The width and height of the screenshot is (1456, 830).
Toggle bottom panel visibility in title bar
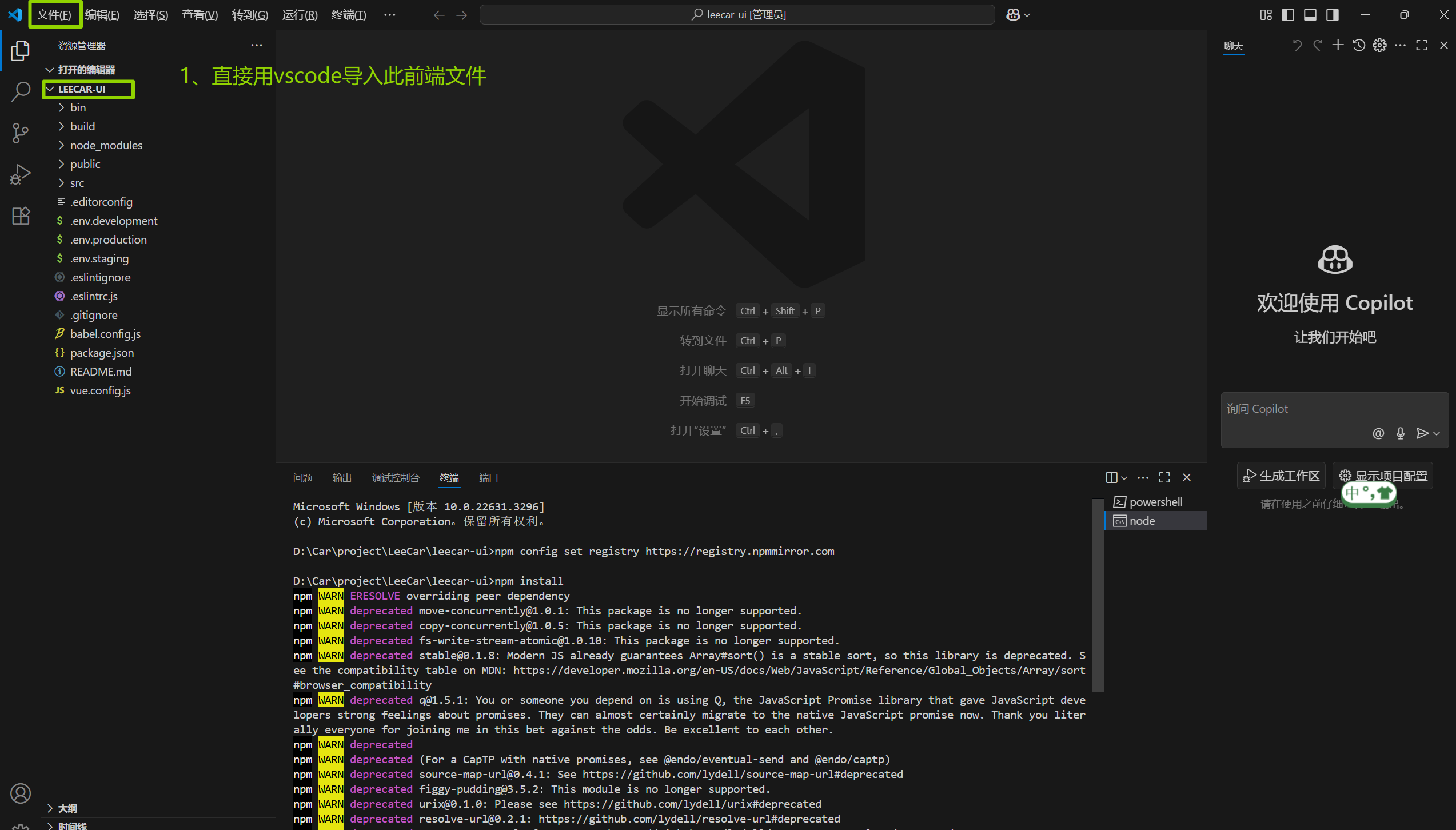pyautogui.click(x=1310, y=15)
